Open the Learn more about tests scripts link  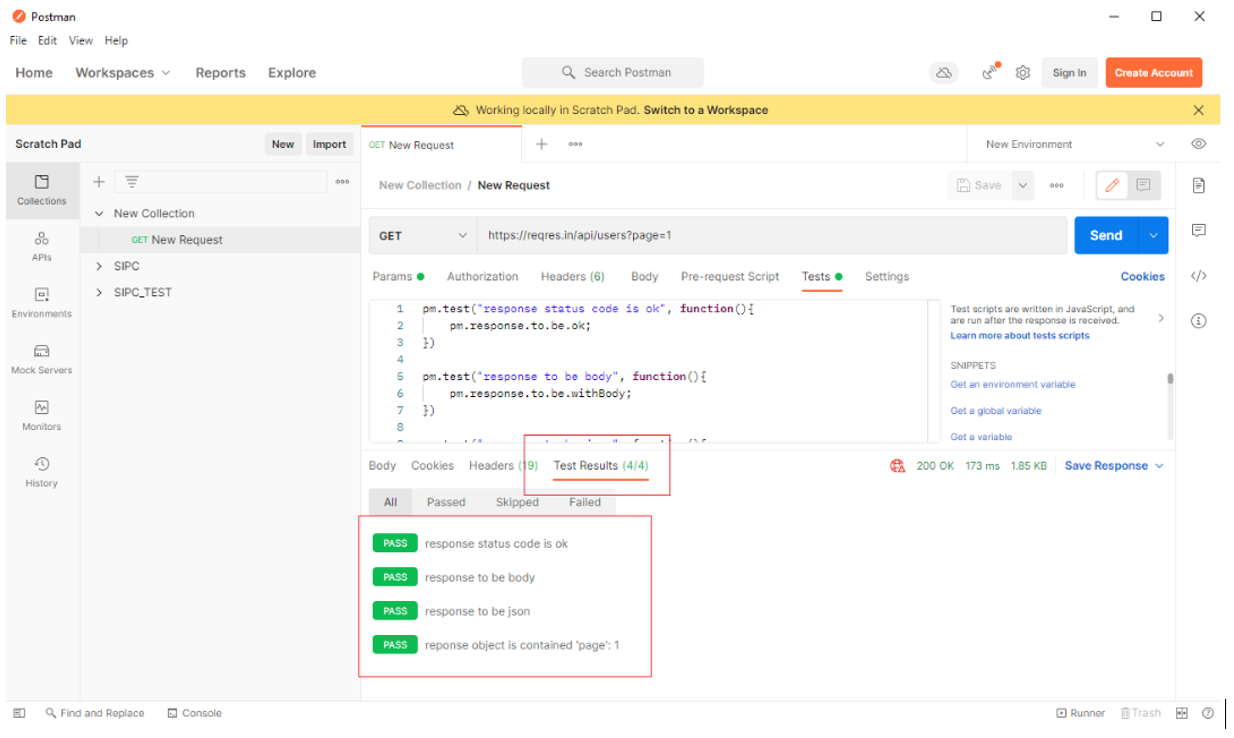coord(1019,335)
